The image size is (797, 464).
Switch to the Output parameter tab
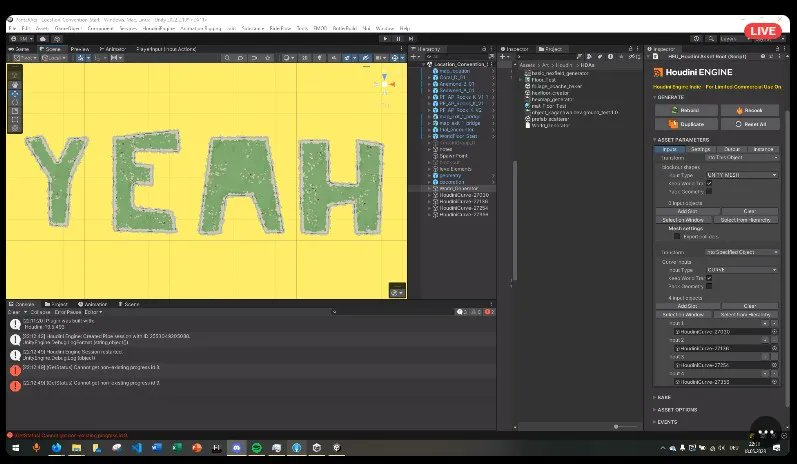point(732,149)
